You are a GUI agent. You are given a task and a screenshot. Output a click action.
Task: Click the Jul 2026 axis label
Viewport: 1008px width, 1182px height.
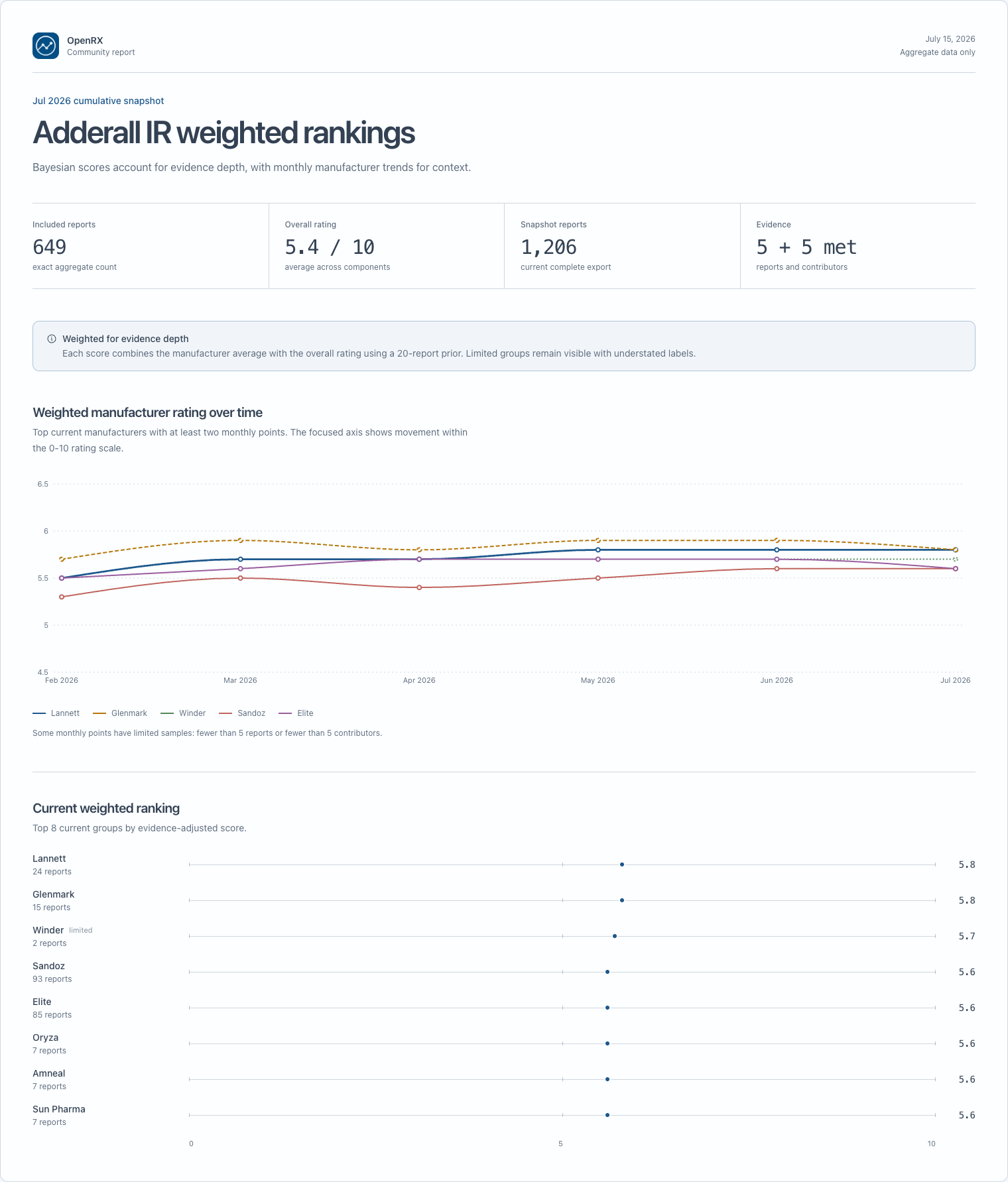(955, 680)
